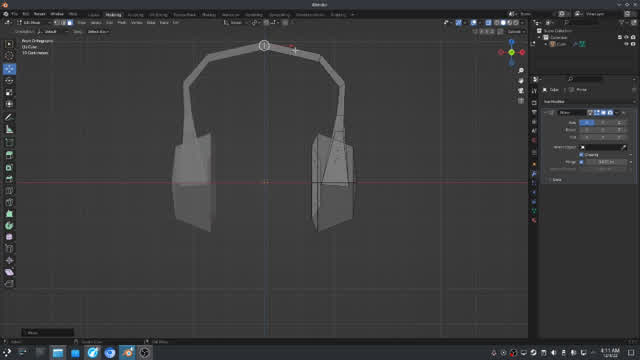Viewport: 640px width, 360px height.
Task: Select the Rotate tool
Action: point(9,80)
